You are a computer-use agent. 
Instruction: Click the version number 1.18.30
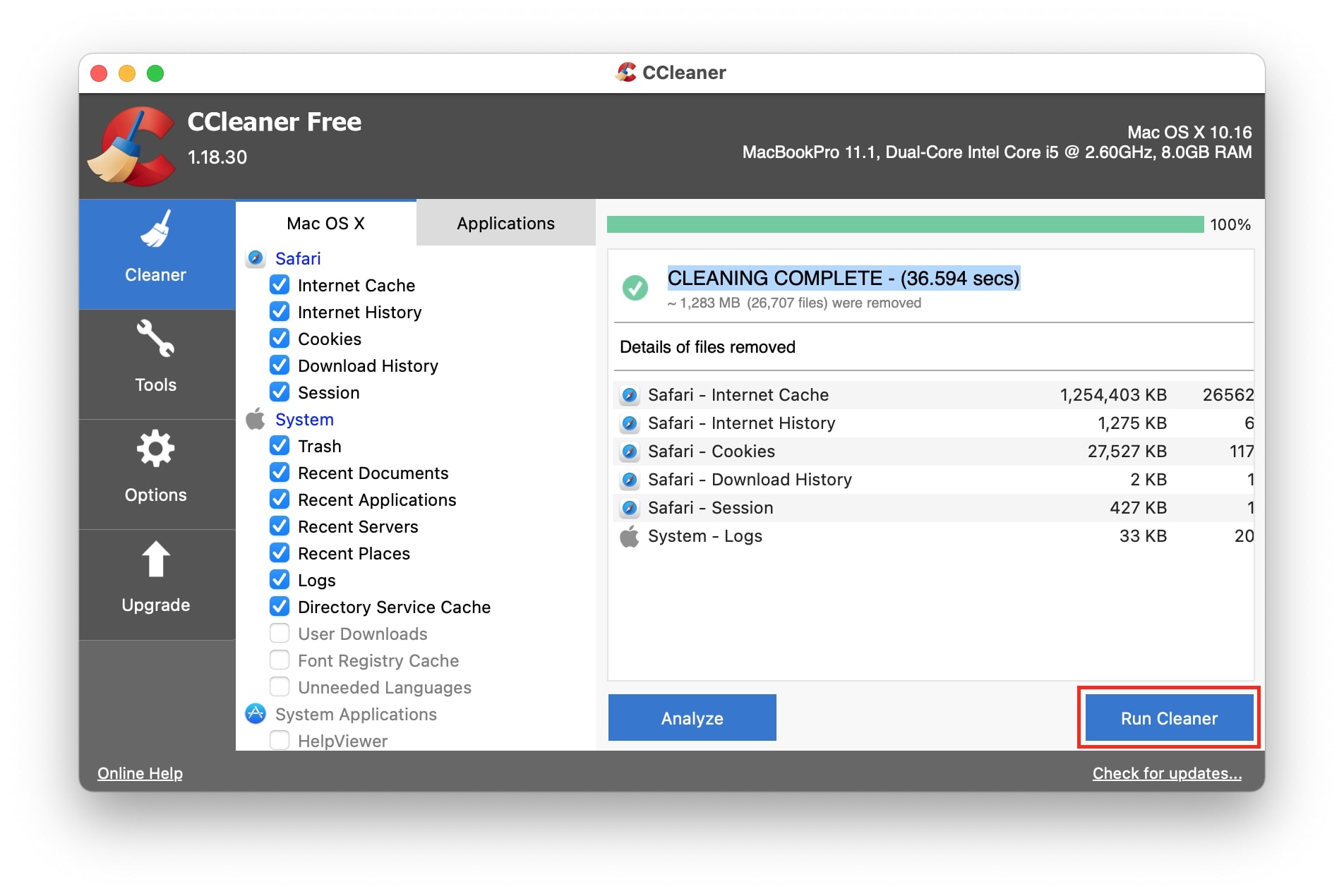[217, 157]
